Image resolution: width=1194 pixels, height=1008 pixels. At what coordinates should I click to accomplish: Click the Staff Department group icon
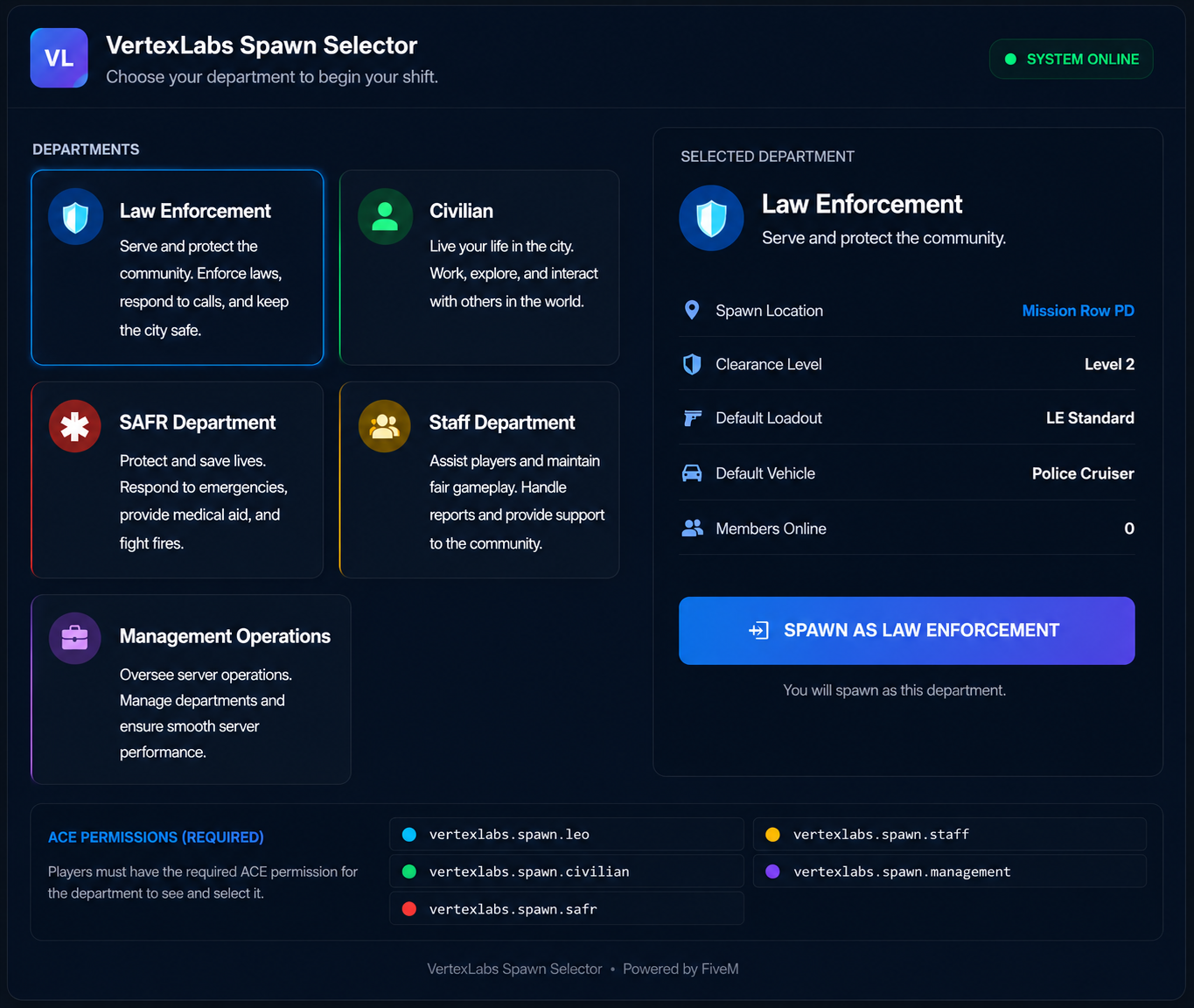click(x=385, y=426)
